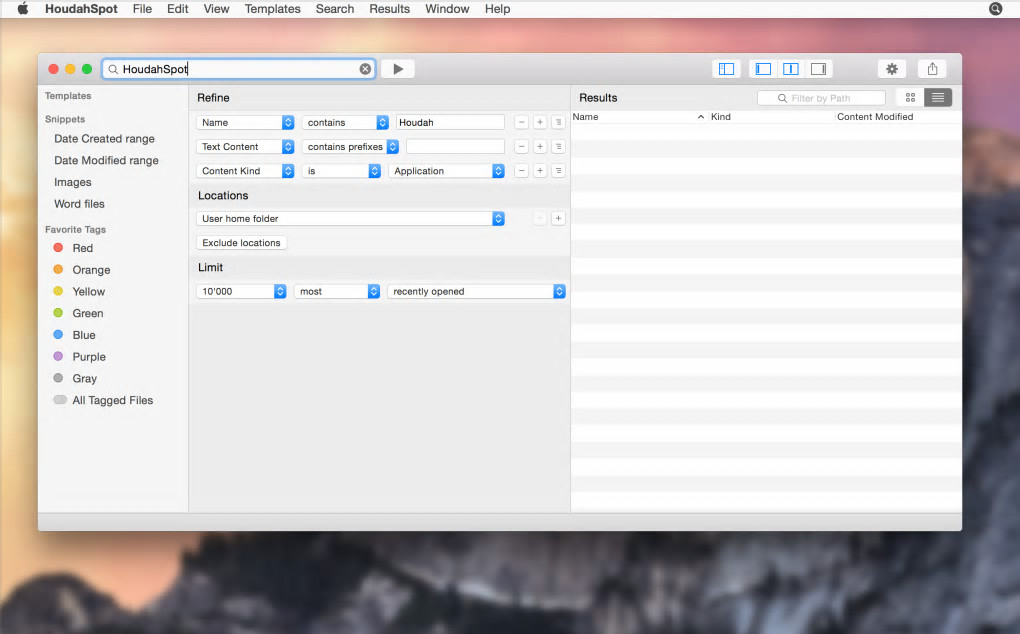1020x634 pixels.
Task: Toggle the left pane layout button
Action: click(763, 69)
